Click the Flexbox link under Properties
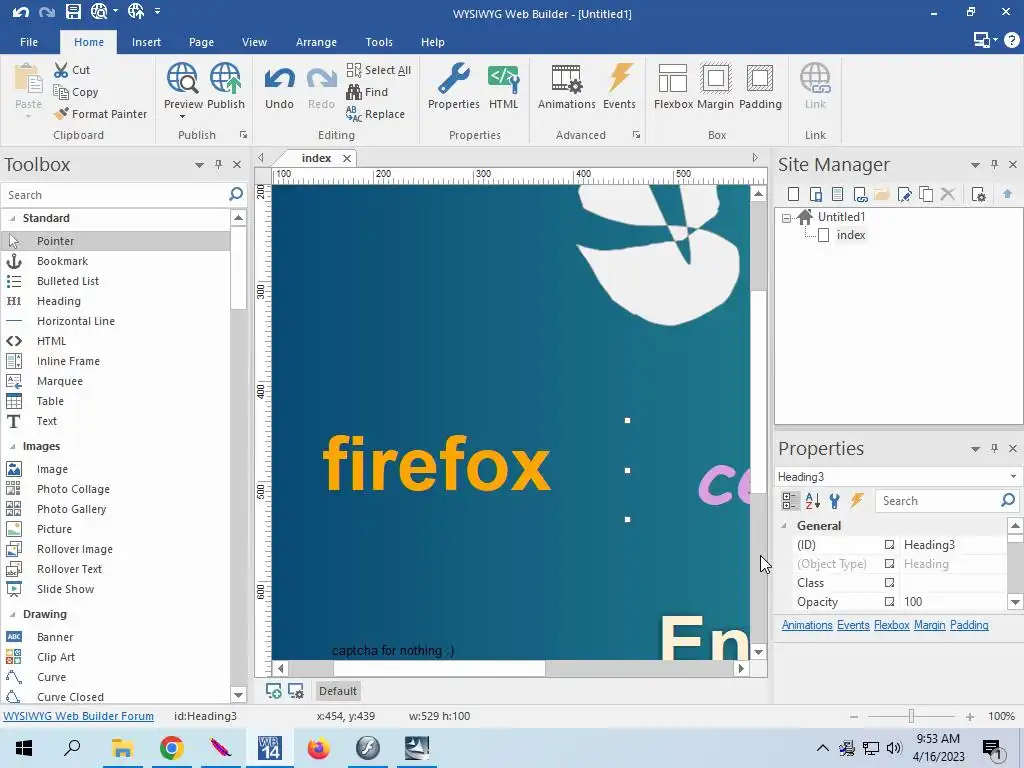 coord(891,625)
